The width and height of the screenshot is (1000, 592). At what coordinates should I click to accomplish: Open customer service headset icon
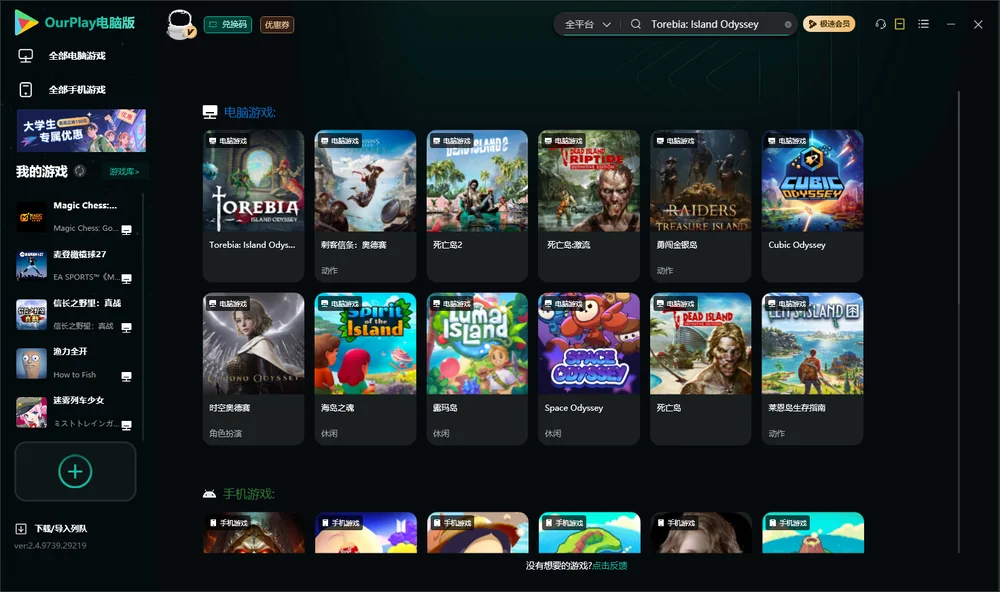[x=880, y=24]
